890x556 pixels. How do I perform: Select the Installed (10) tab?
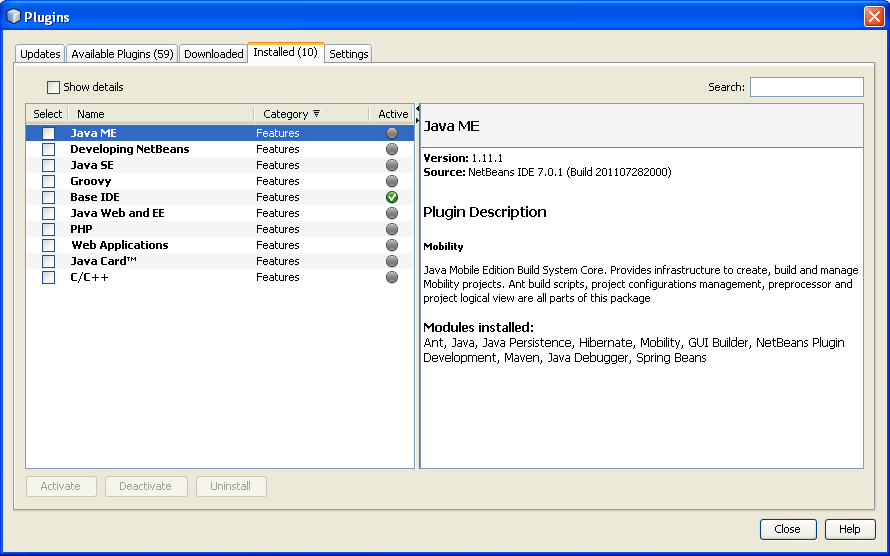(286, 52)
